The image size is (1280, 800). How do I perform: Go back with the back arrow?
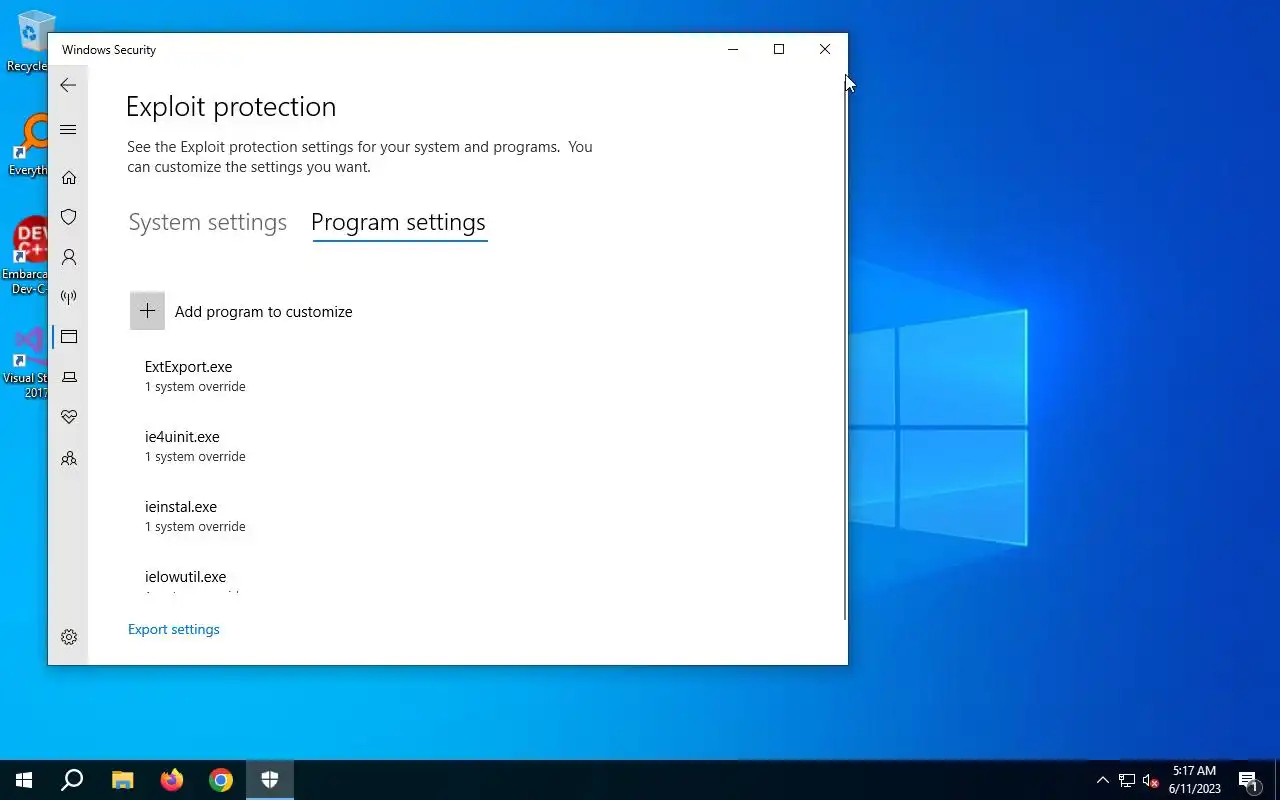(x=68, y=85)
